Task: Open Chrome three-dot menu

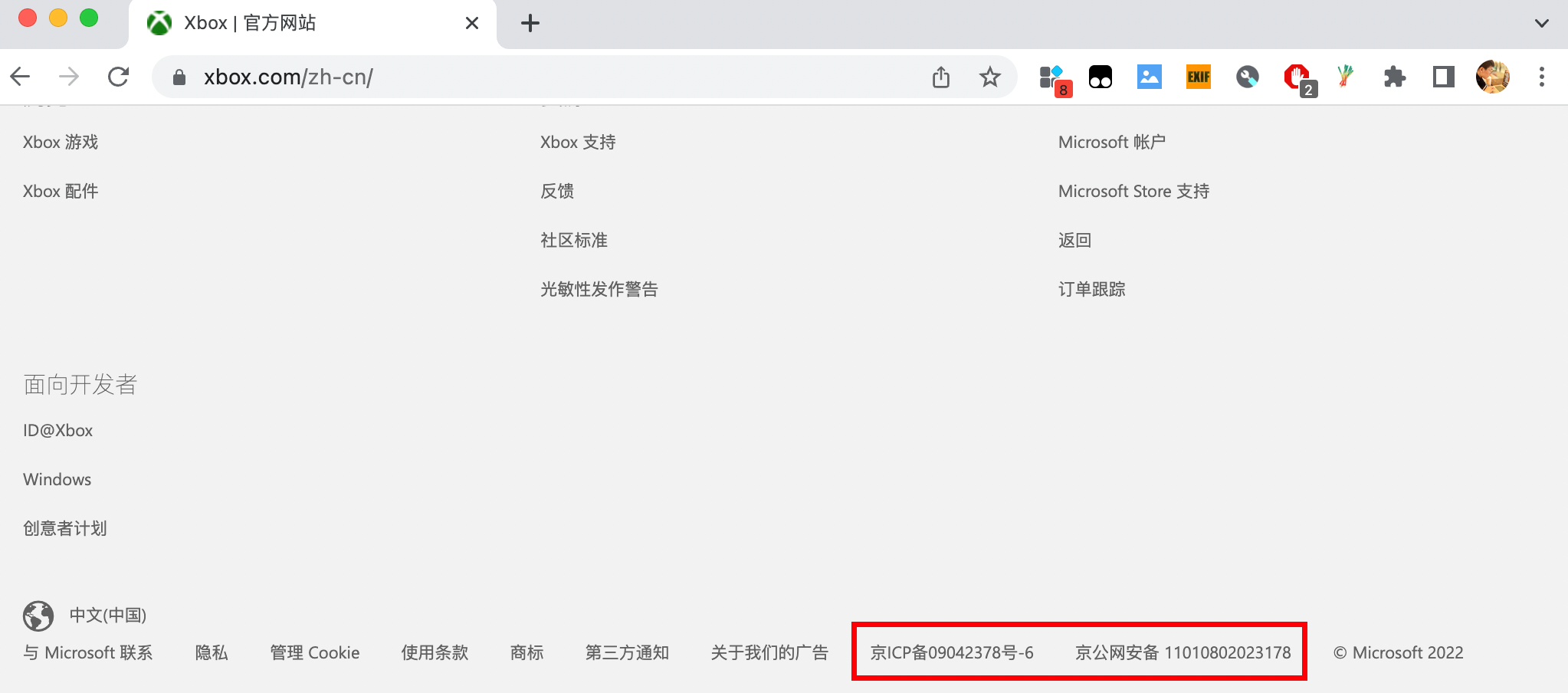Action: click(x=1542, y=77)
